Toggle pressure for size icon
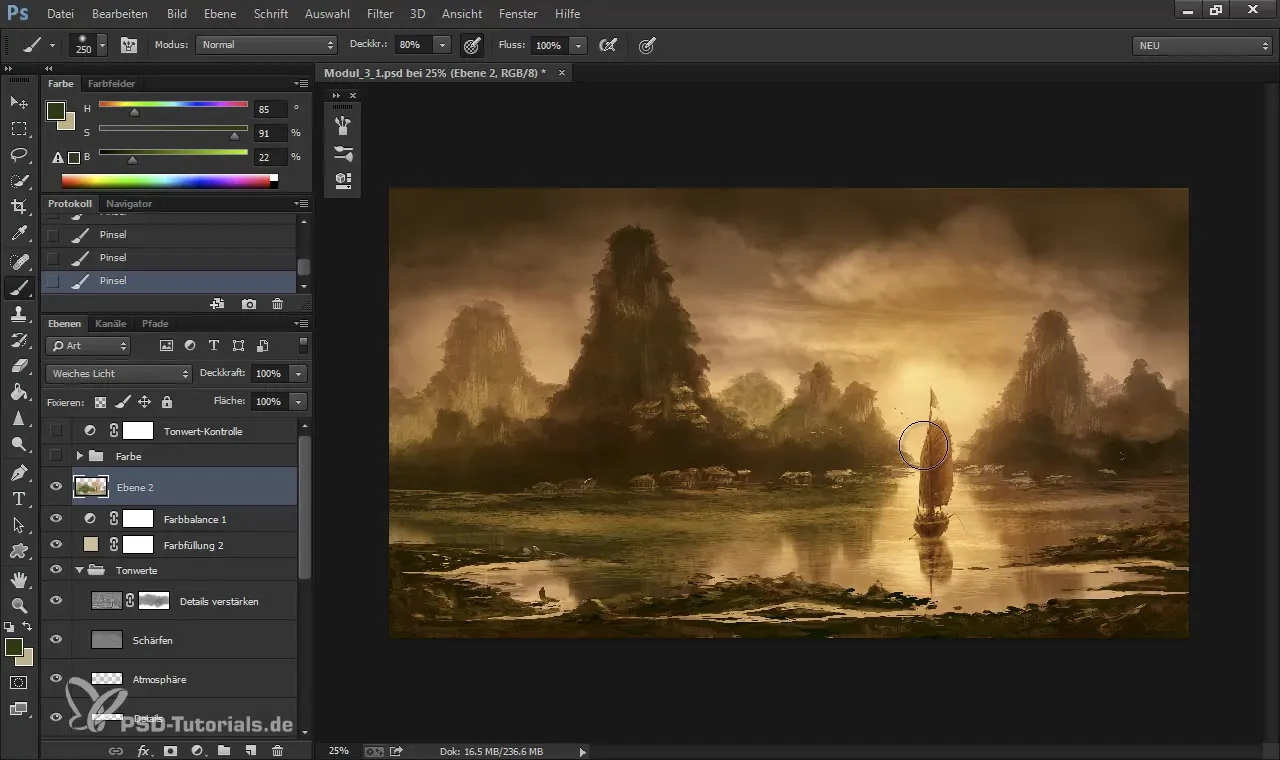This screenshot has width=1280, height=760. pyautogui.click(x=647, y=45)
